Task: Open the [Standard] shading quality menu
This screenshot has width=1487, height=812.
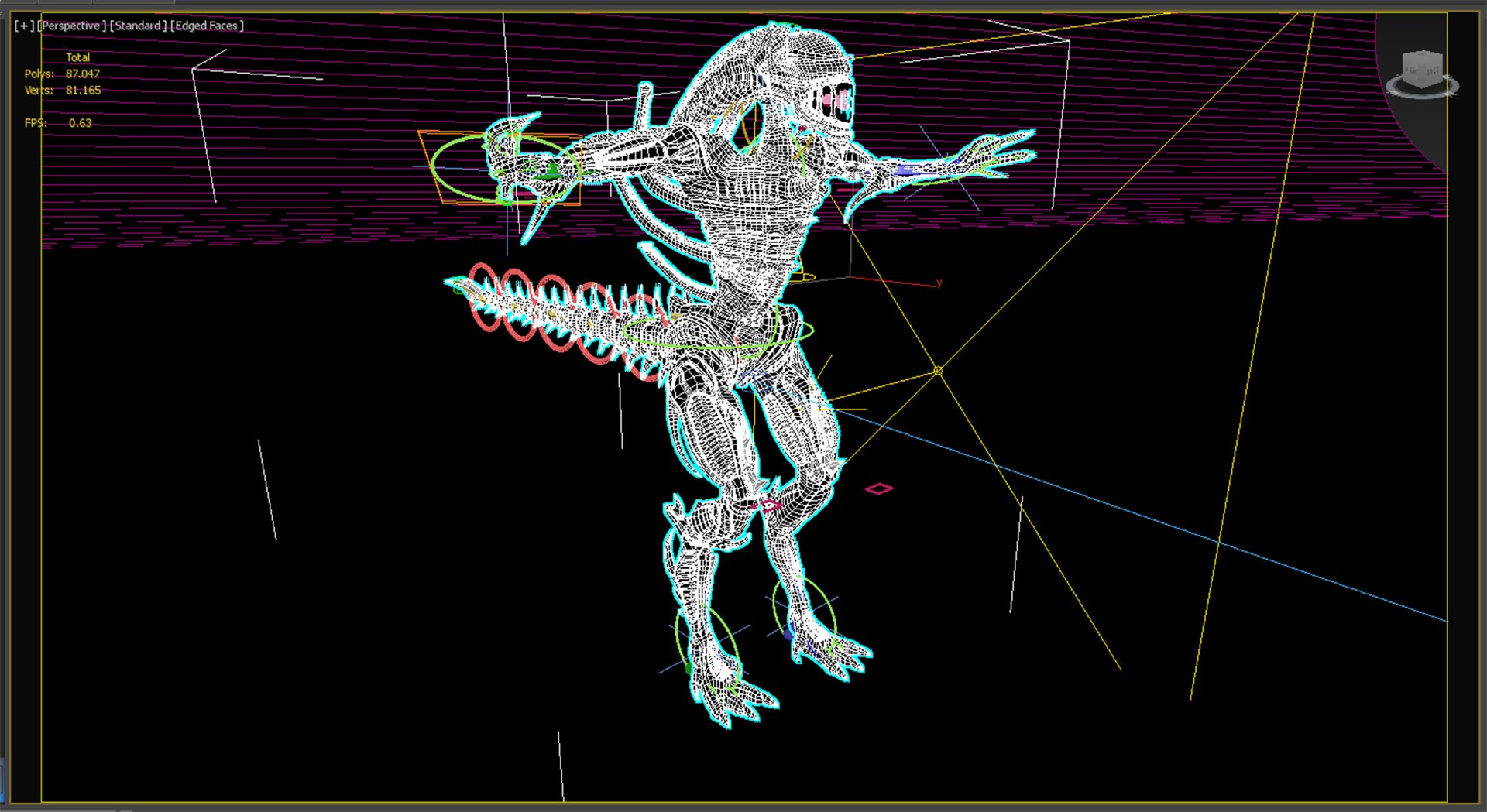Action: click(138, 26)
